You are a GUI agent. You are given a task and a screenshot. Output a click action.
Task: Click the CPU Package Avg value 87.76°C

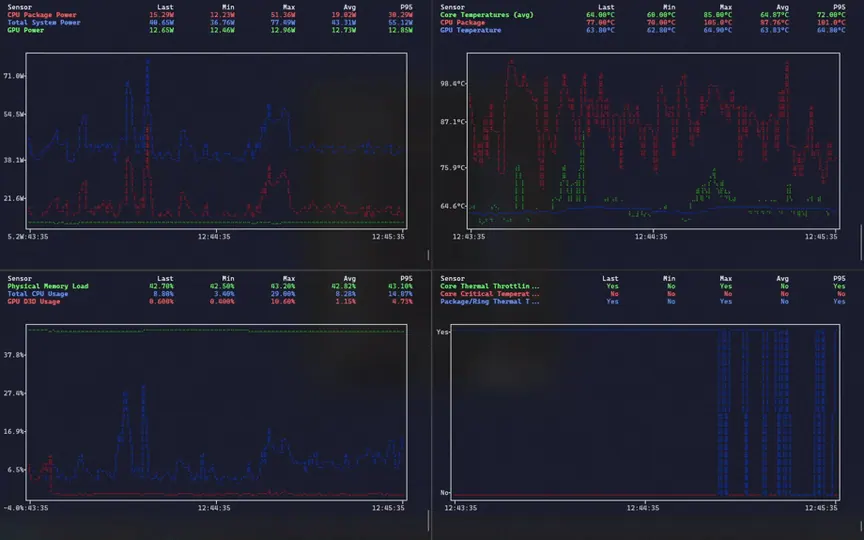[x=774, y=23]
